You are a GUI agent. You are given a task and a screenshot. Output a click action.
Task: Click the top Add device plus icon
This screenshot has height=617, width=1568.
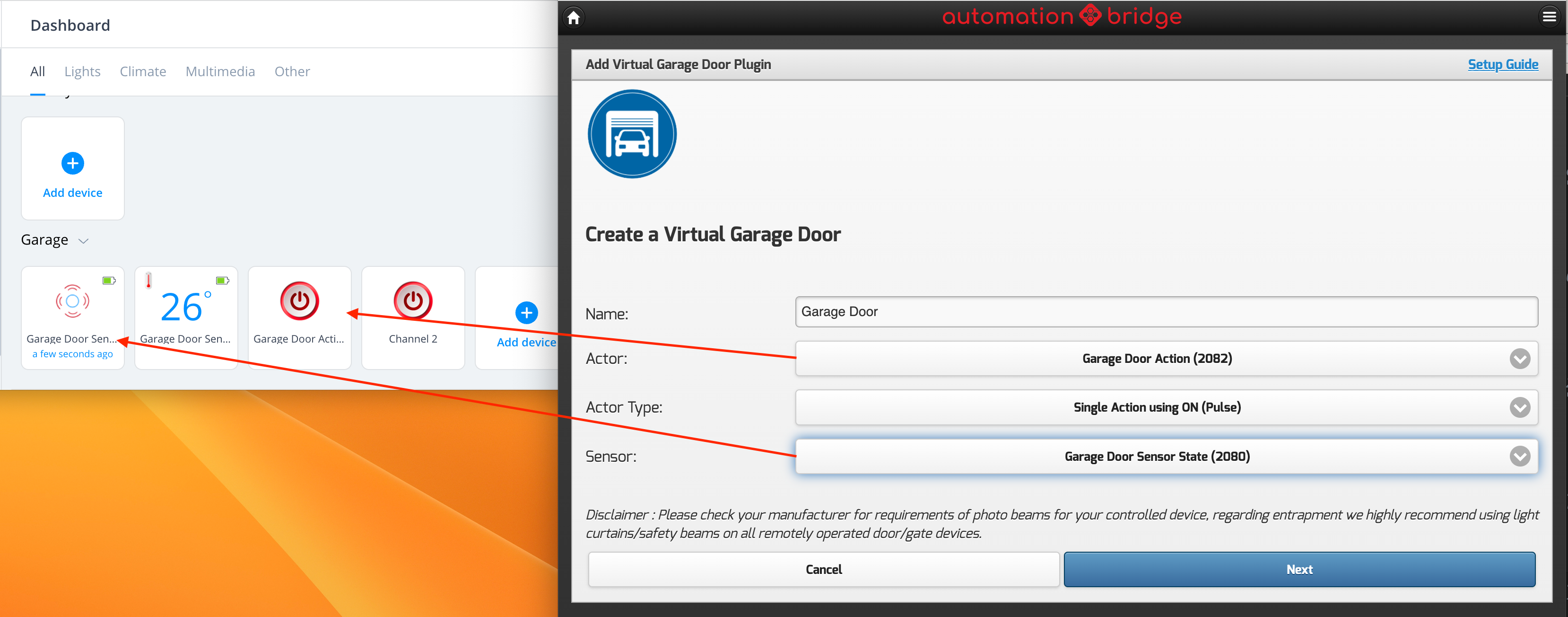coord(72,163)
